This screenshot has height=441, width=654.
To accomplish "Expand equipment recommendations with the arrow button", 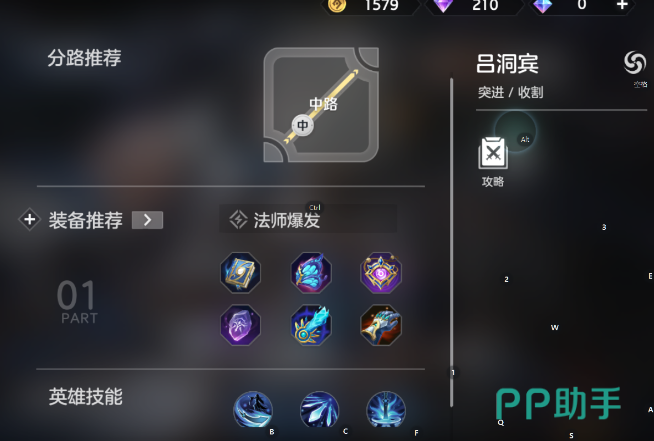I will (147, 220).
